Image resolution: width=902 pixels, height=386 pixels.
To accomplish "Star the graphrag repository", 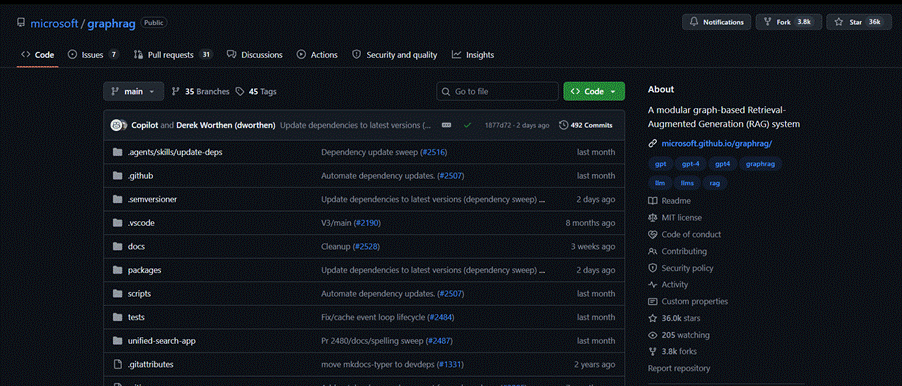I will tap(859, 22).
